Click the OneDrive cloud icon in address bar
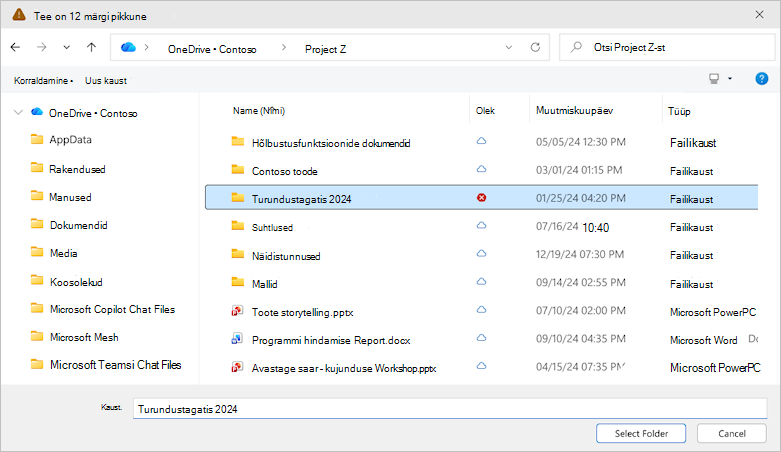Image resolution: width=781 pixels, height=452 pixels. [128, 47]
